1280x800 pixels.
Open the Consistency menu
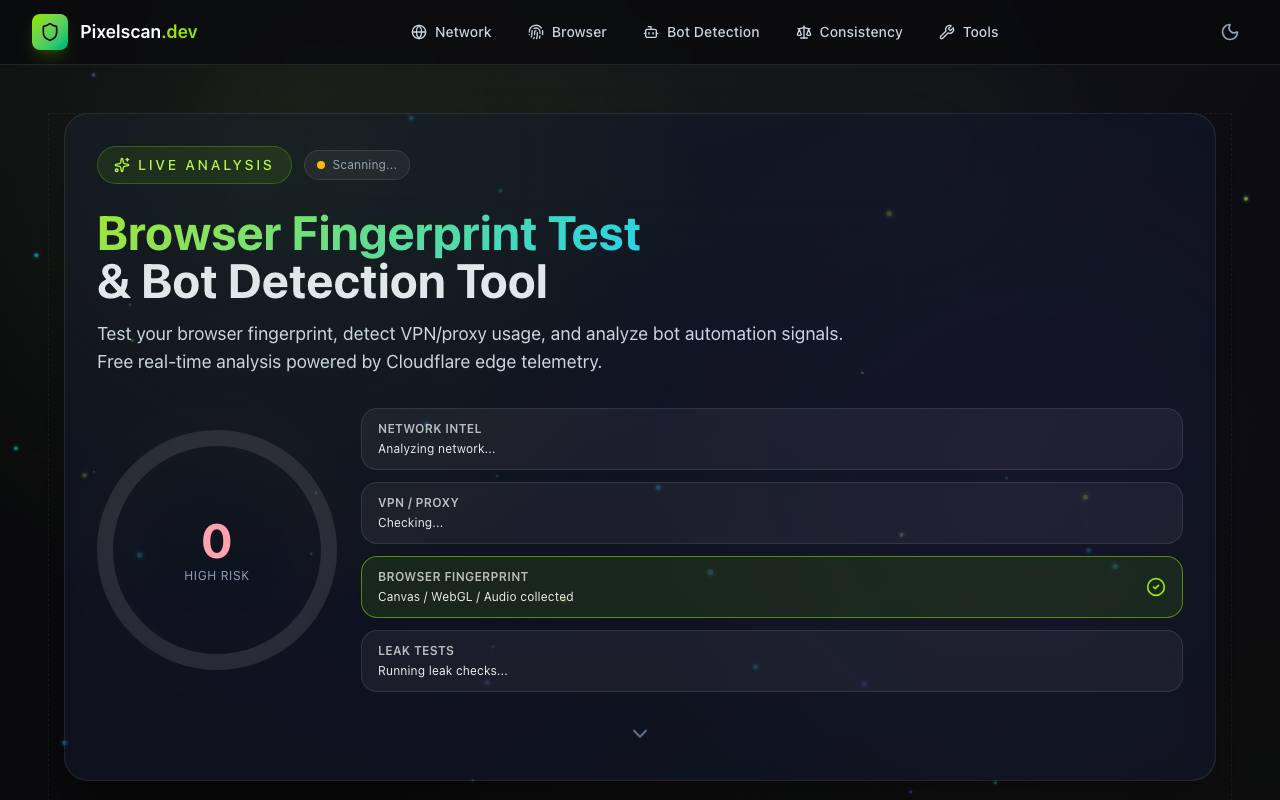849,32
